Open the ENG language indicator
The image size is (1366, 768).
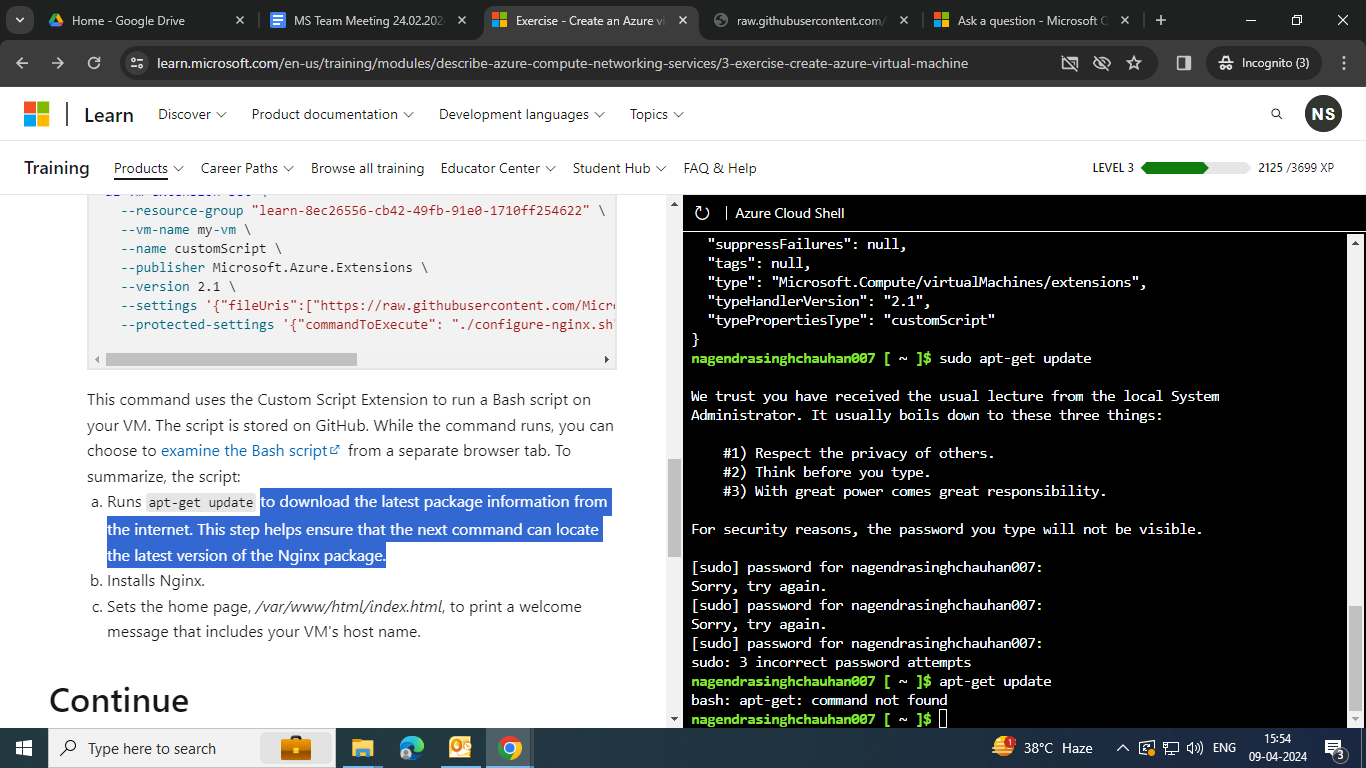pyautogui.click(x=1224, y=748)
